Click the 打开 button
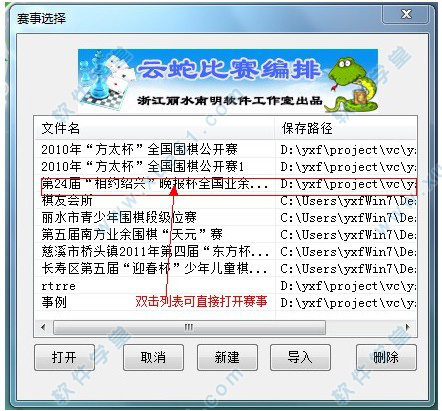This screenshot has width=442, height=411. point(64,358)
